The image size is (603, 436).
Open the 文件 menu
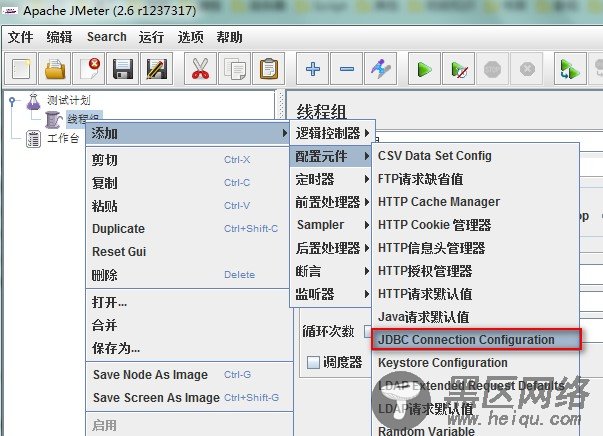click(21, 37)
